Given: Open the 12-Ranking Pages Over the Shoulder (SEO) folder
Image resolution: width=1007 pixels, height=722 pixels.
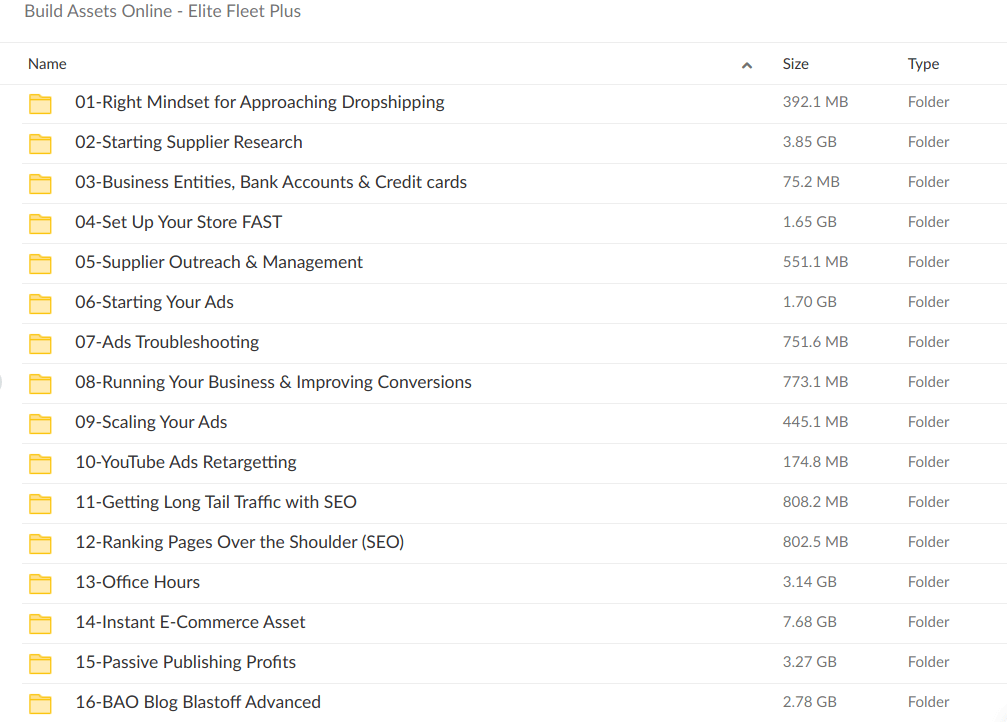Looking at the screenshot, I should [240, 542].
